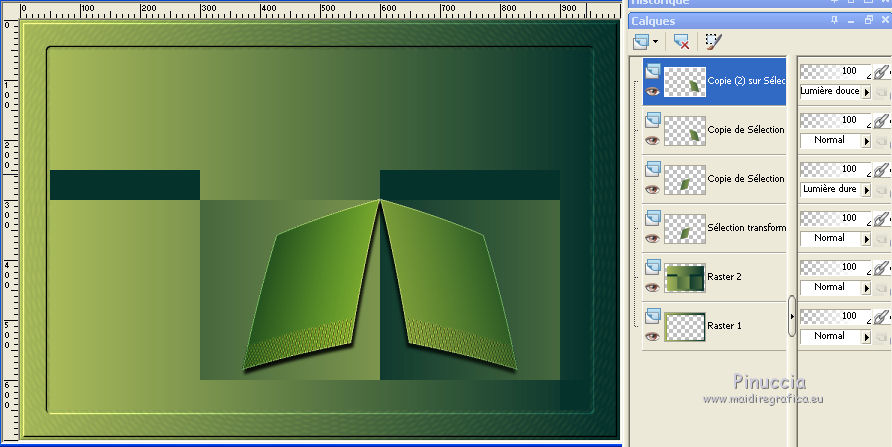Screen dimensions: 892x447
Task: Toggle link icon for Raster 2 layer
Action: pyautogui.click(x=881, y=267)
